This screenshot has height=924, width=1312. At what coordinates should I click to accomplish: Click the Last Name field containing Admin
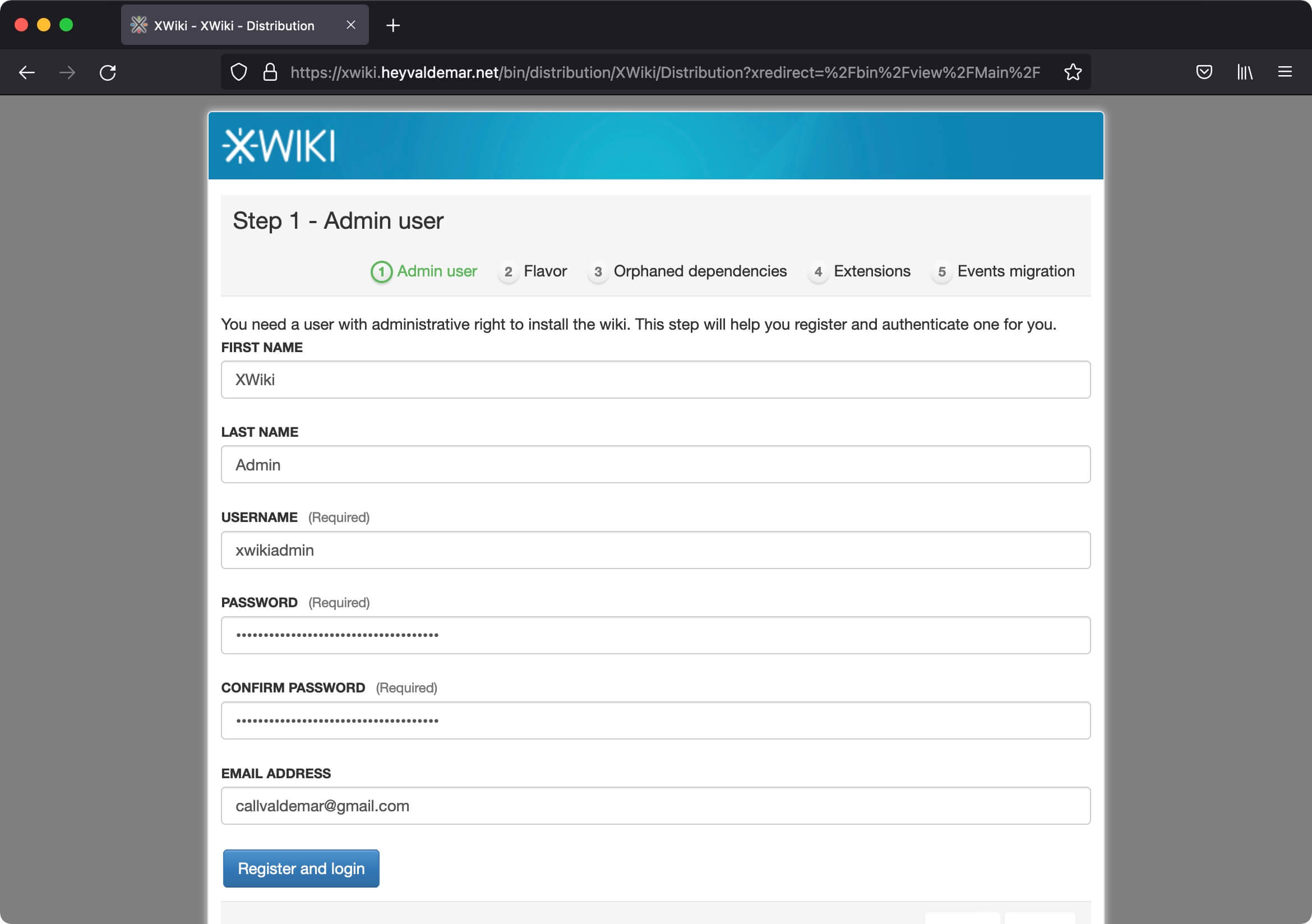tap(655, 465)
